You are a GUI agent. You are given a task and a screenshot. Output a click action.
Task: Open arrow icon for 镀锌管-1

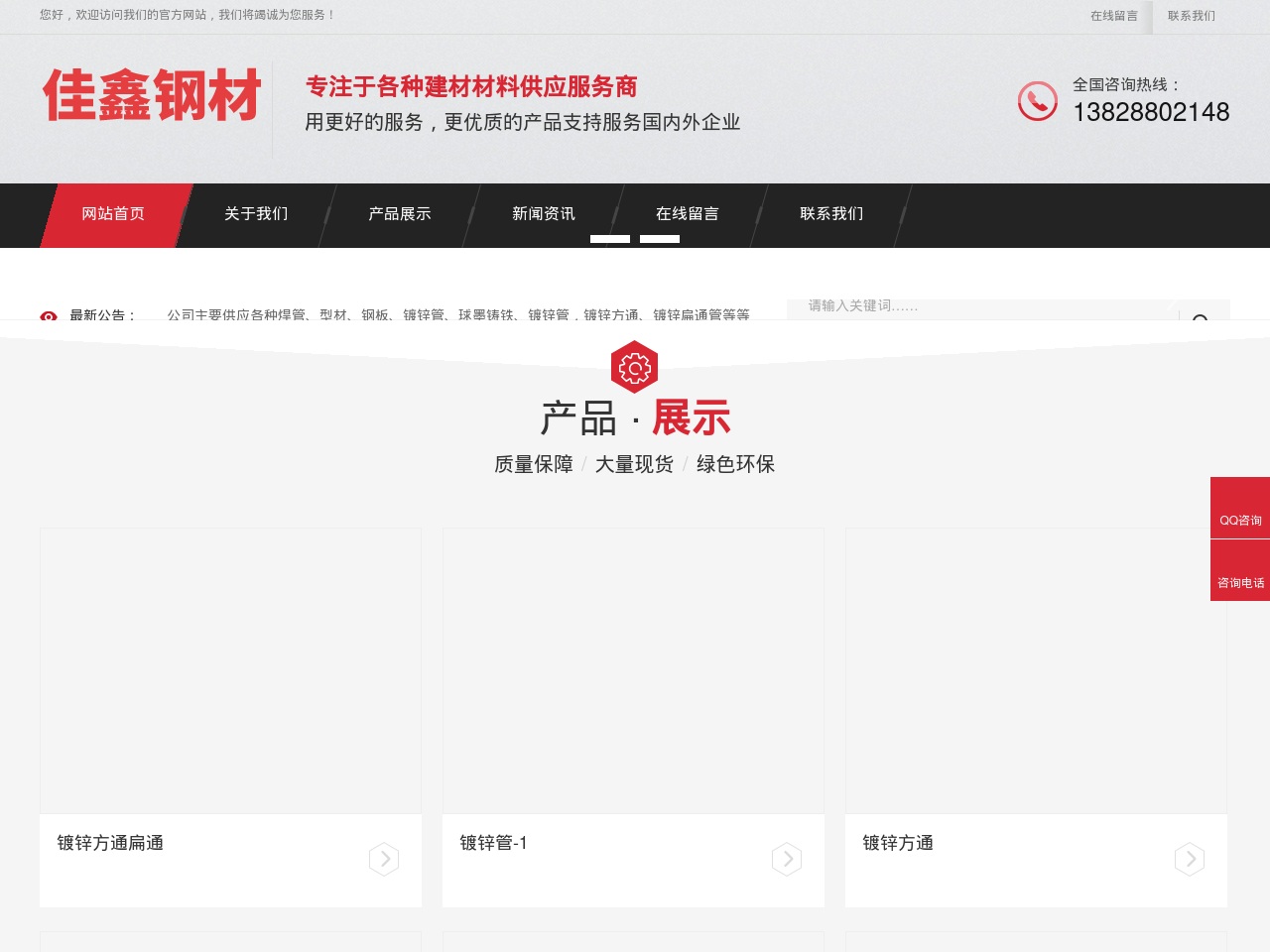[x=787, y=859]
